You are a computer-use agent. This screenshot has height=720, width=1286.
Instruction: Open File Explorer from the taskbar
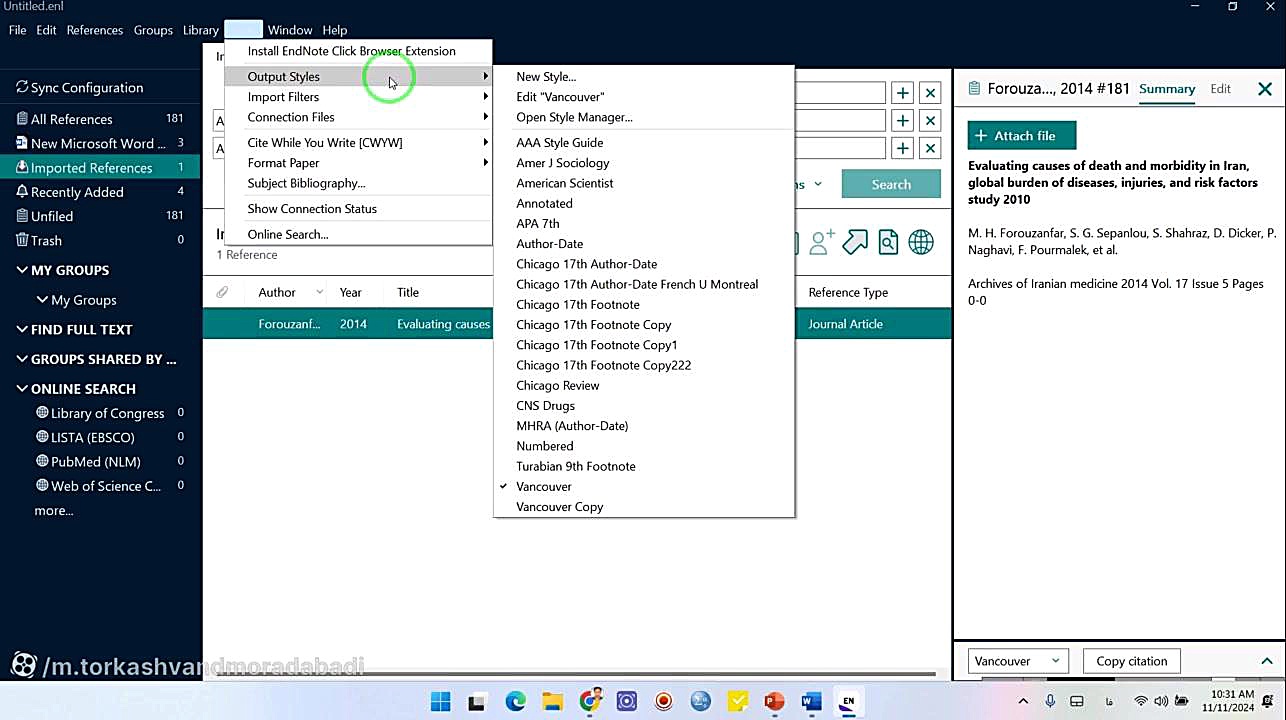[x=552, y=702]
